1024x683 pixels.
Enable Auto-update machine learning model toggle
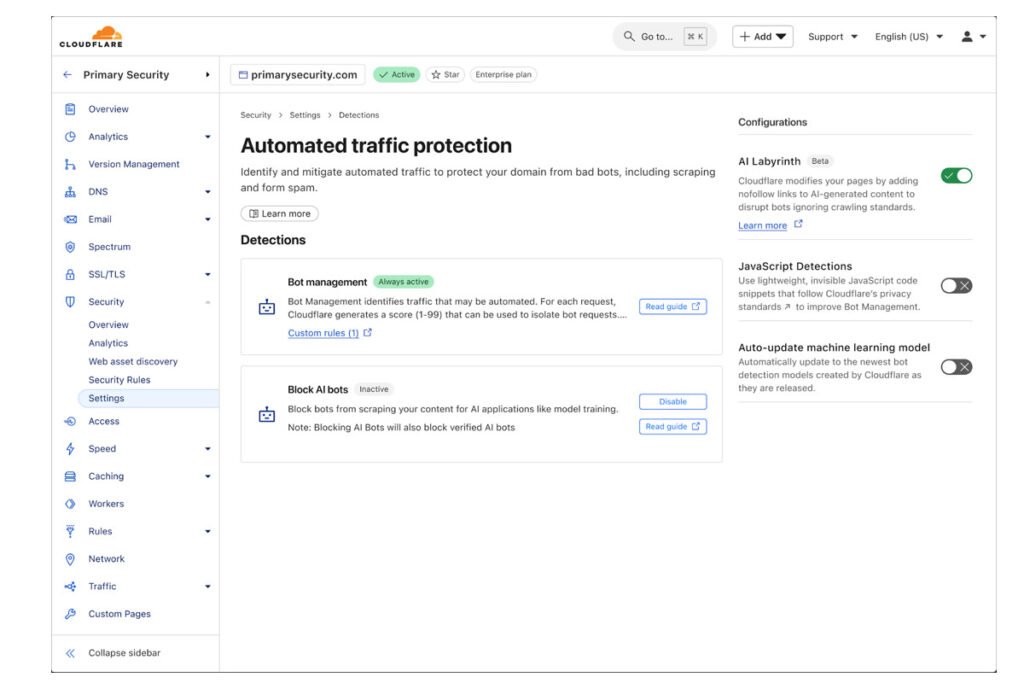(956, 367)
